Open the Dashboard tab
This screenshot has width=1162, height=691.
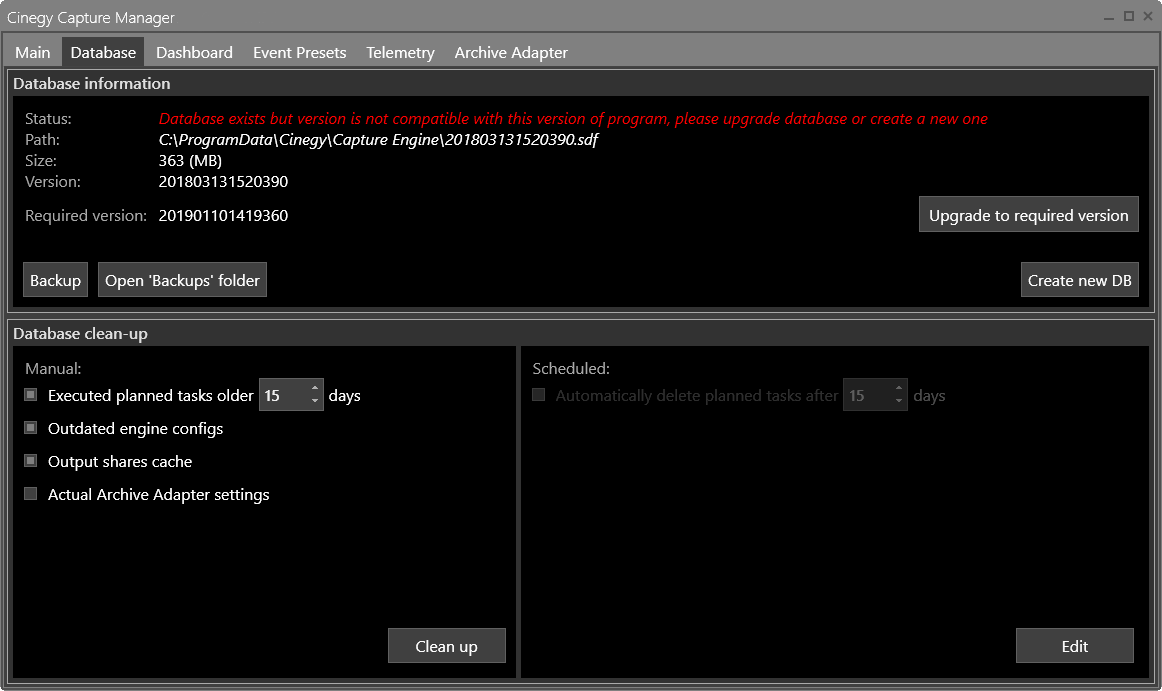194,53
